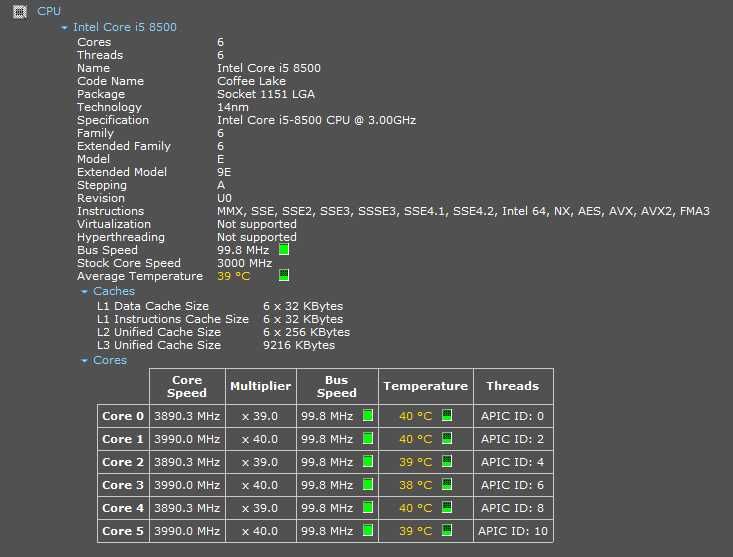Image resolution: width=733 pixels, height=557 pixels.
Task: Click L3 Unified Cache Size value 9216 KBytes
Action: point(299,345)
